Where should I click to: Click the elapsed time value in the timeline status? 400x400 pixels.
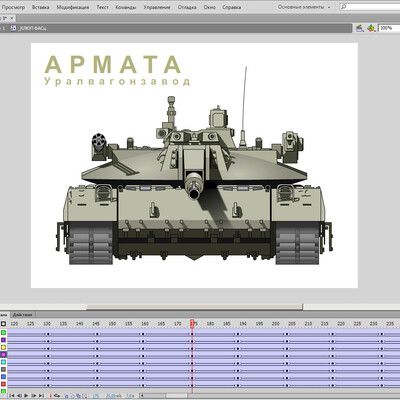(130, 396)
